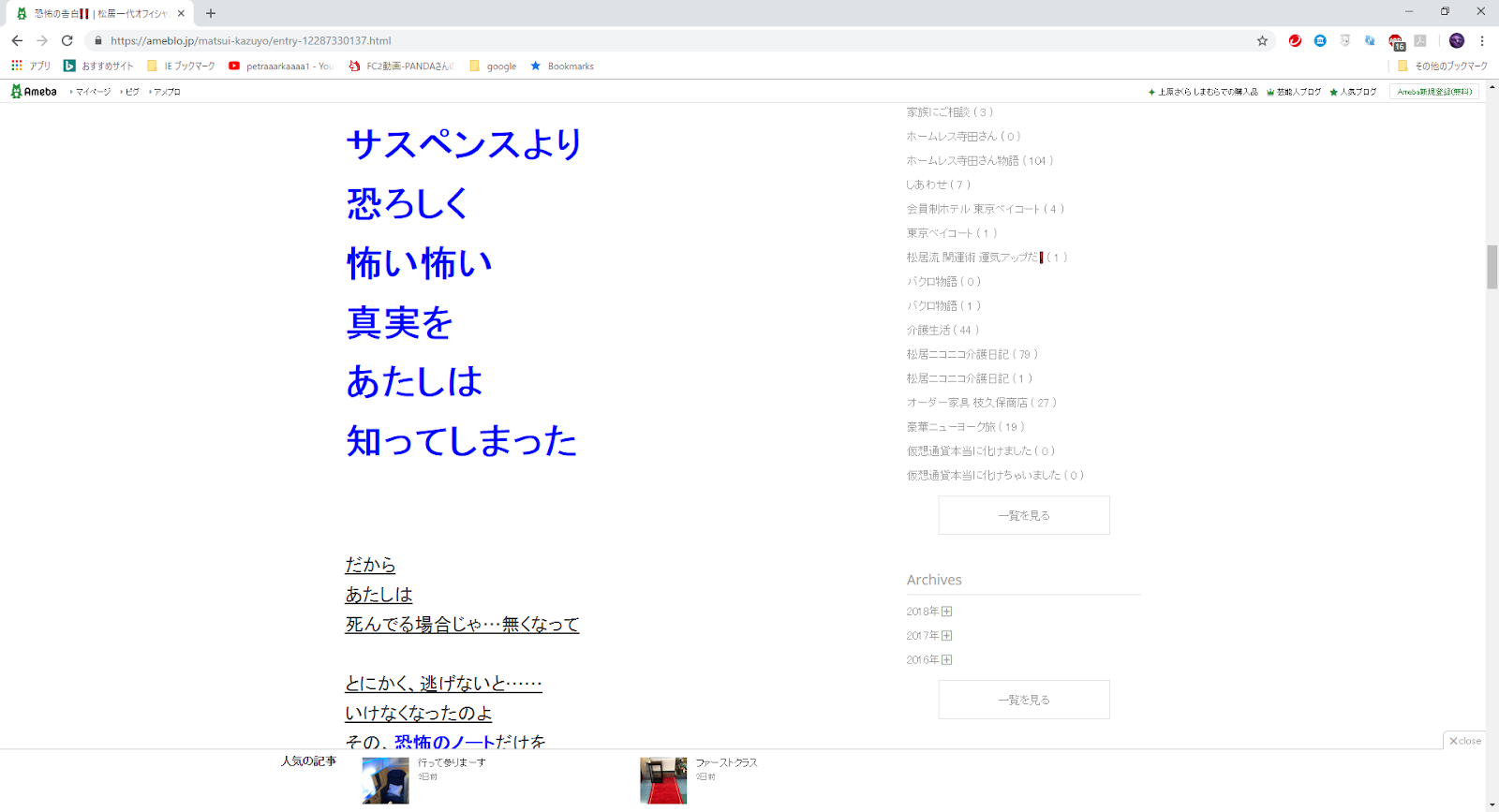The width and height of the screenshot is (1499, 812).
Task: Open the 行って参りまーす article title
Action: [x=452, y=763]
